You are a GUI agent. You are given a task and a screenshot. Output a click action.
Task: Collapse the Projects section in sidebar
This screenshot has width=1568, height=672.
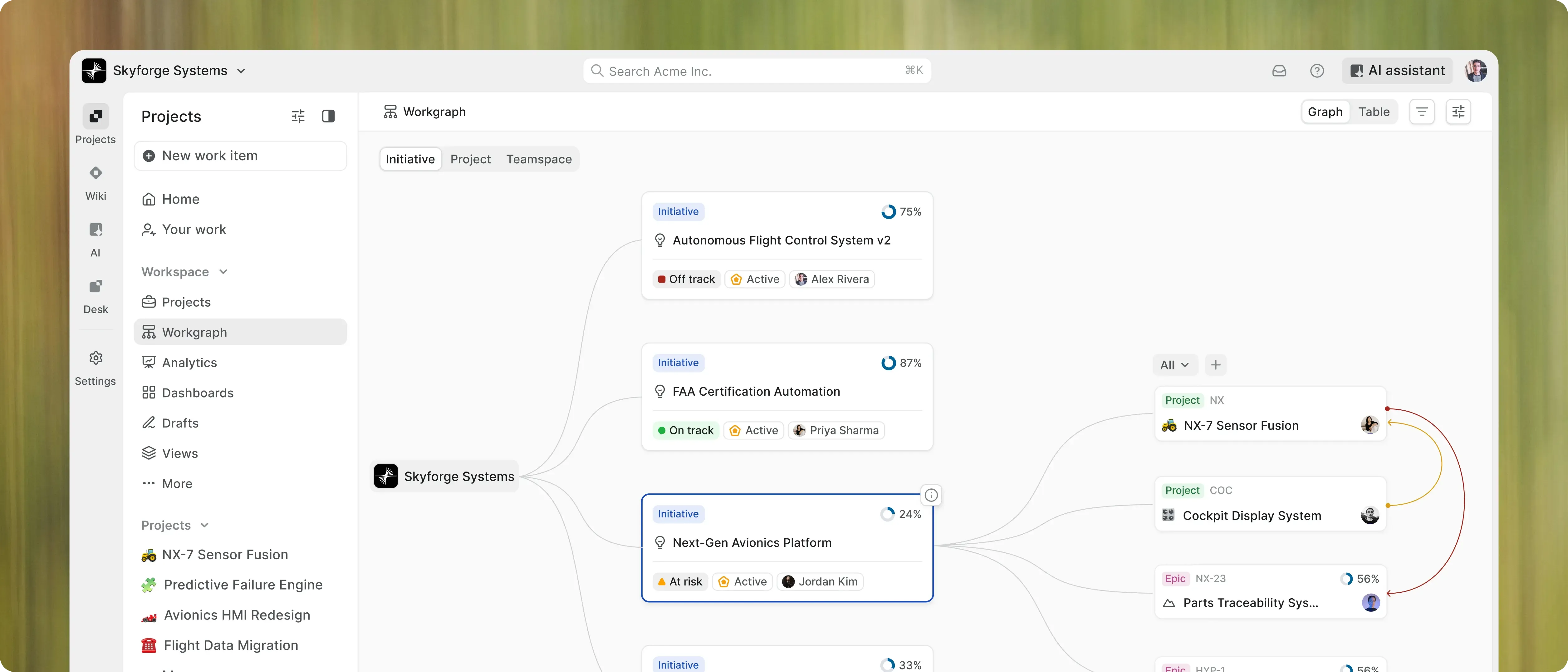(175, 525)
